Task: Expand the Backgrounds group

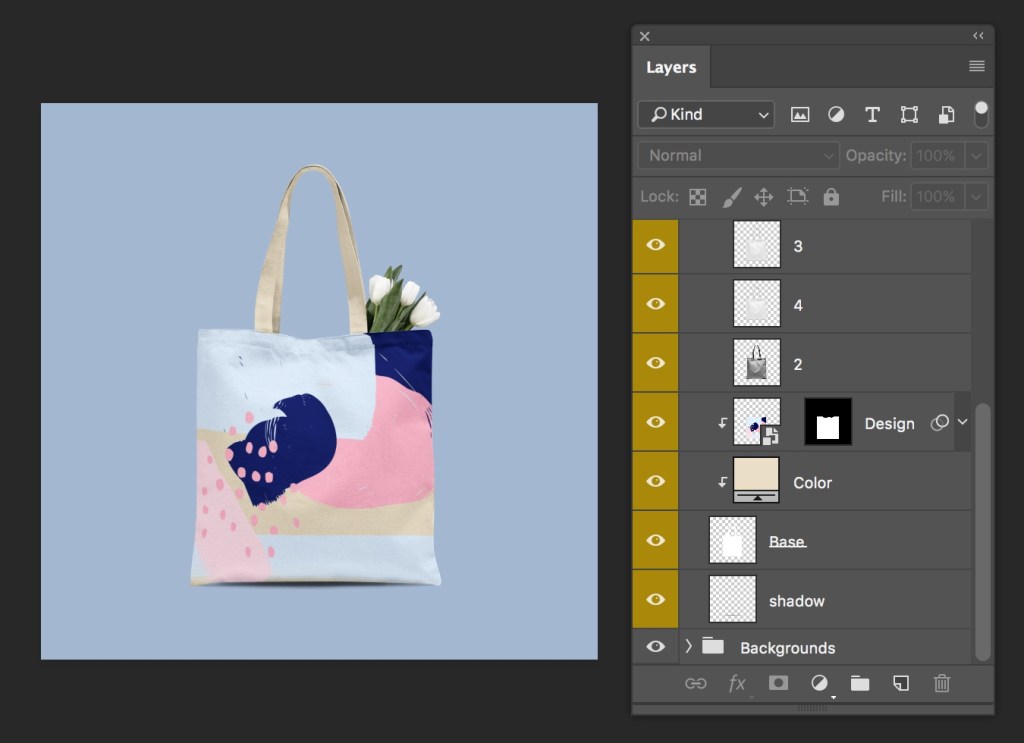Action: [x=686, y=647]
